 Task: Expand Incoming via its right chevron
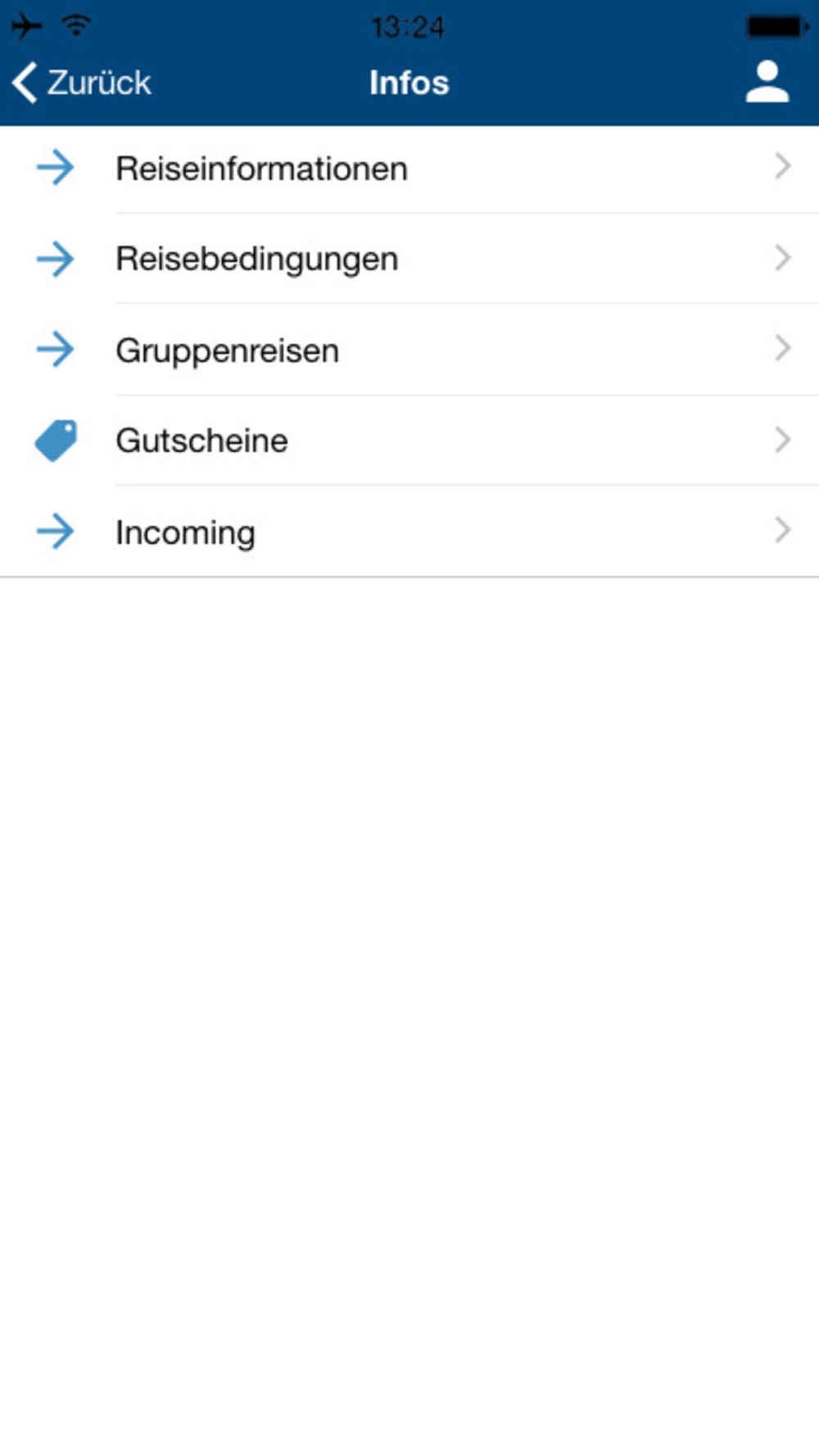[x=783, y=530]
